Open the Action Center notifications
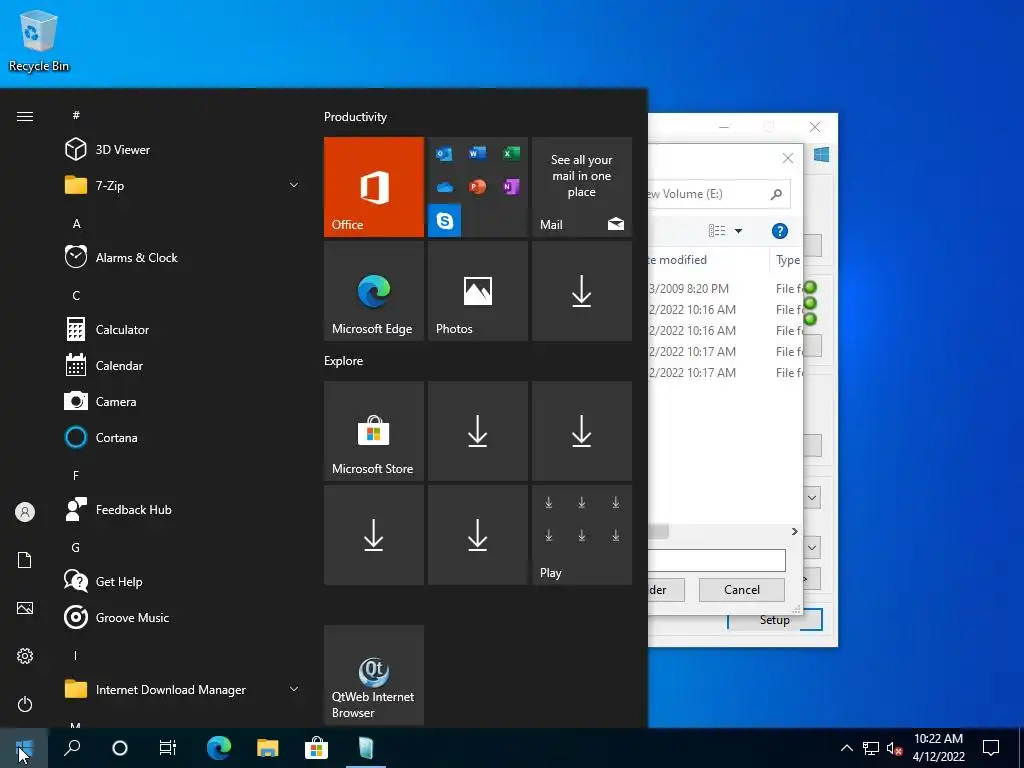This screenshot has width=1024, height=768. [991, 748]
